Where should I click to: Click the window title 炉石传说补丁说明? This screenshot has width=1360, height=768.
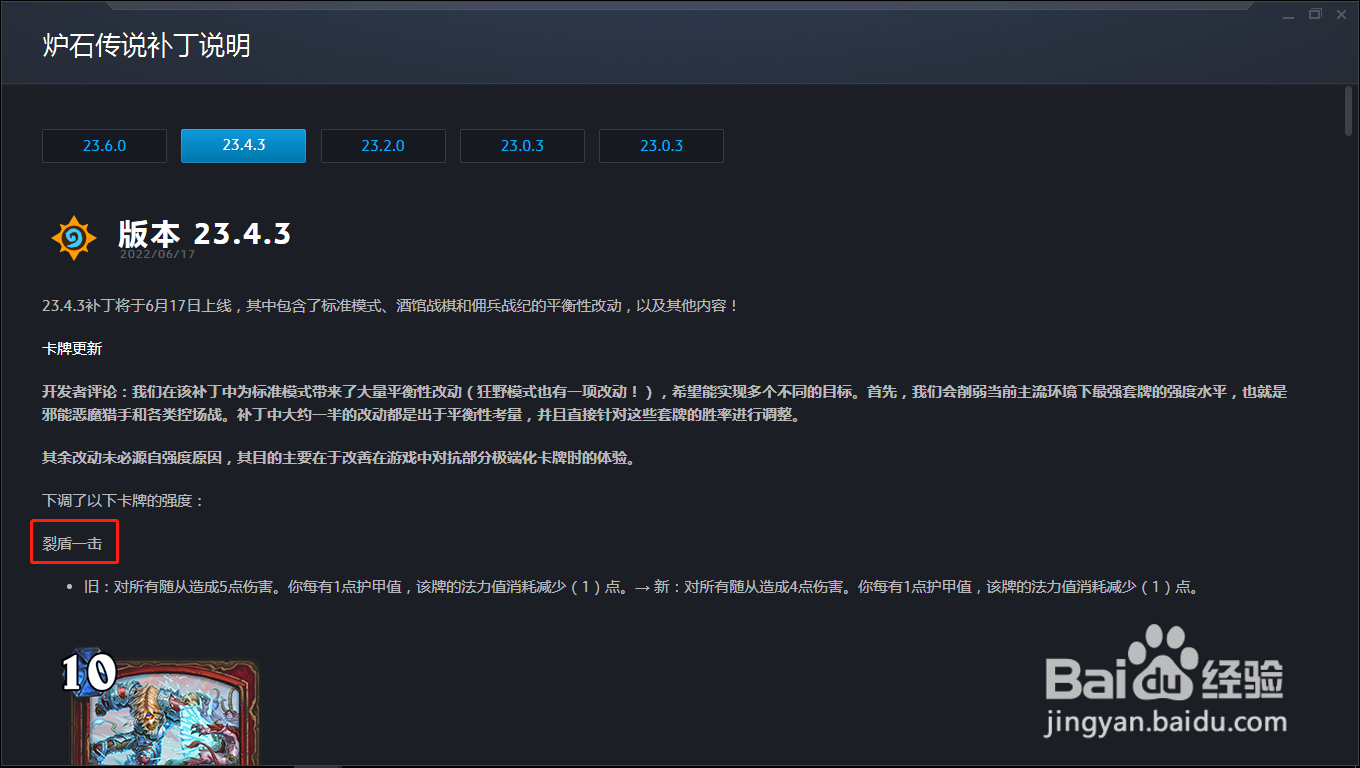(x=146, y=46)
